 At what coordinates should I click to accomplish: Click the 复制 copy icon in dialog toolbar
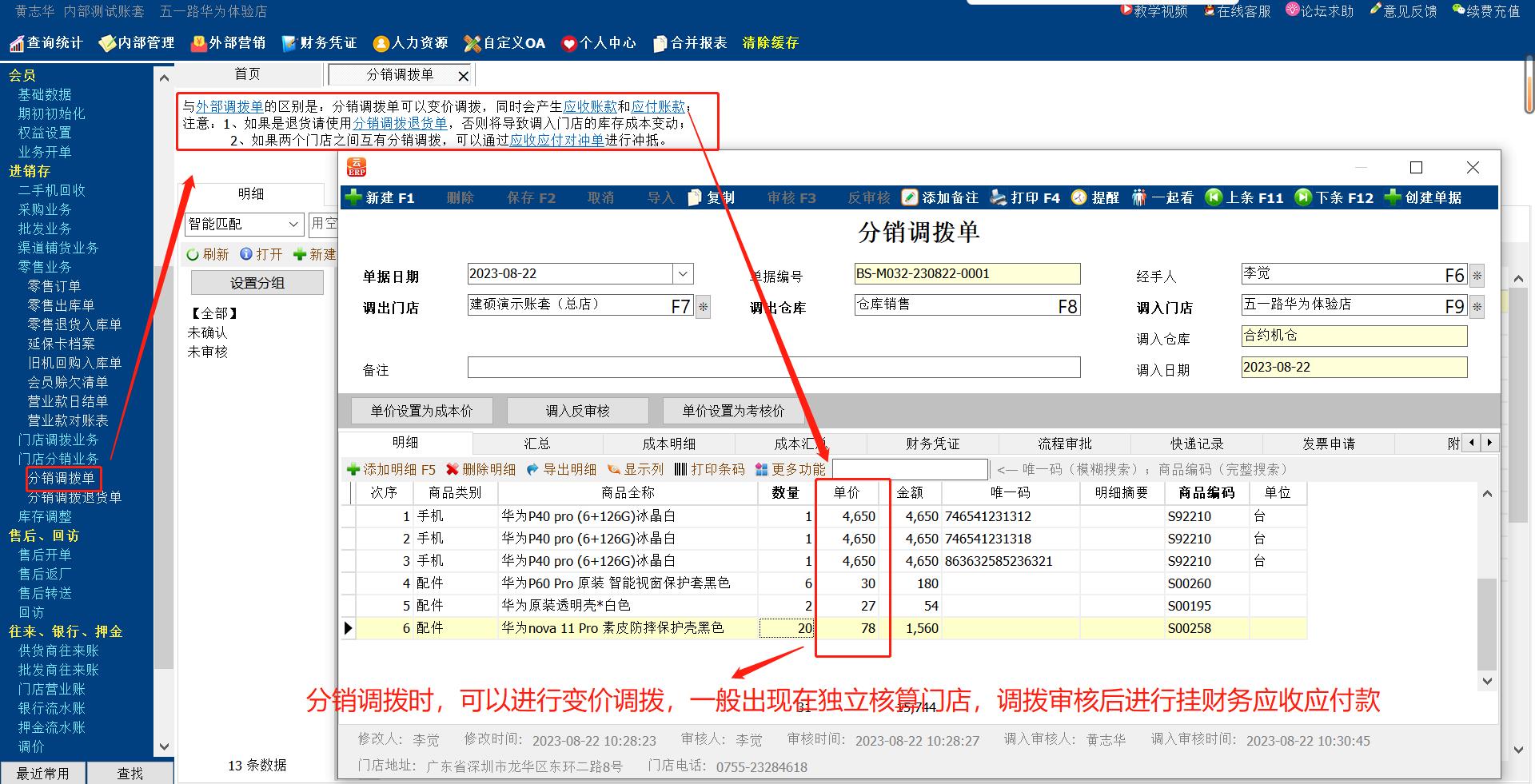click(695, 197)
